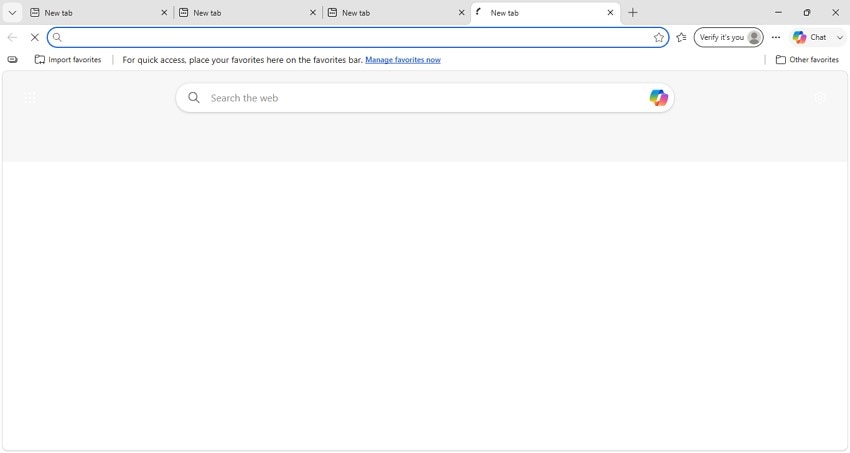
Task: Add this page to favorites star
Action: tap(659, 37)
